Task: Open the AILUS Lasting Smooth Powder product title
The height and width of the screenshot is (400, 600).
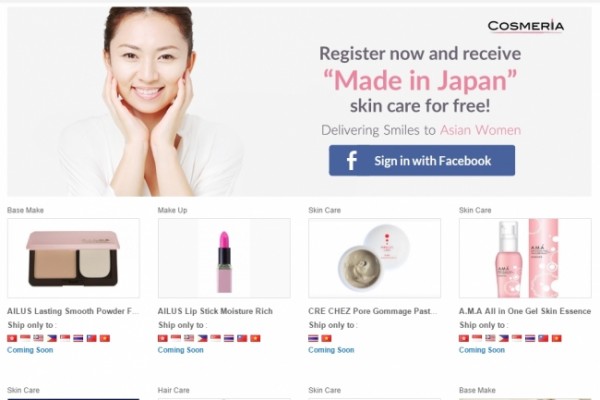Action: pos(73,311)
